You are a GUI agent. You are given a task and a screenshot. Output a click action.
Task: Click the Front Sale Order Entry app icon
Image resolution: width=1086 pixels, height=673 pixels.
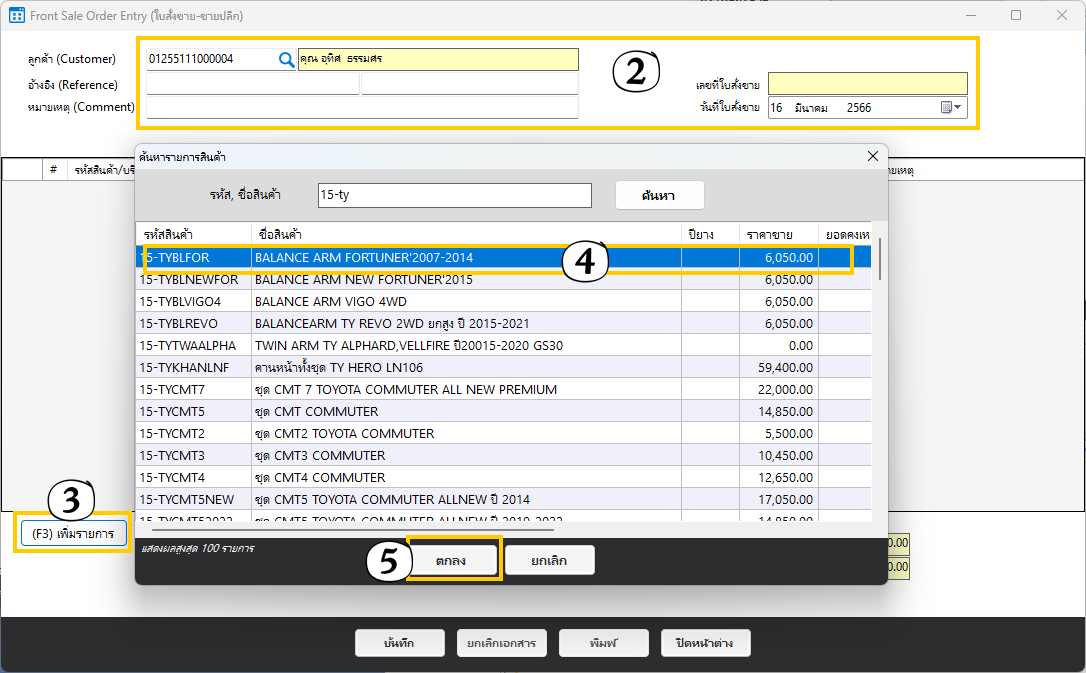[17, 16]
